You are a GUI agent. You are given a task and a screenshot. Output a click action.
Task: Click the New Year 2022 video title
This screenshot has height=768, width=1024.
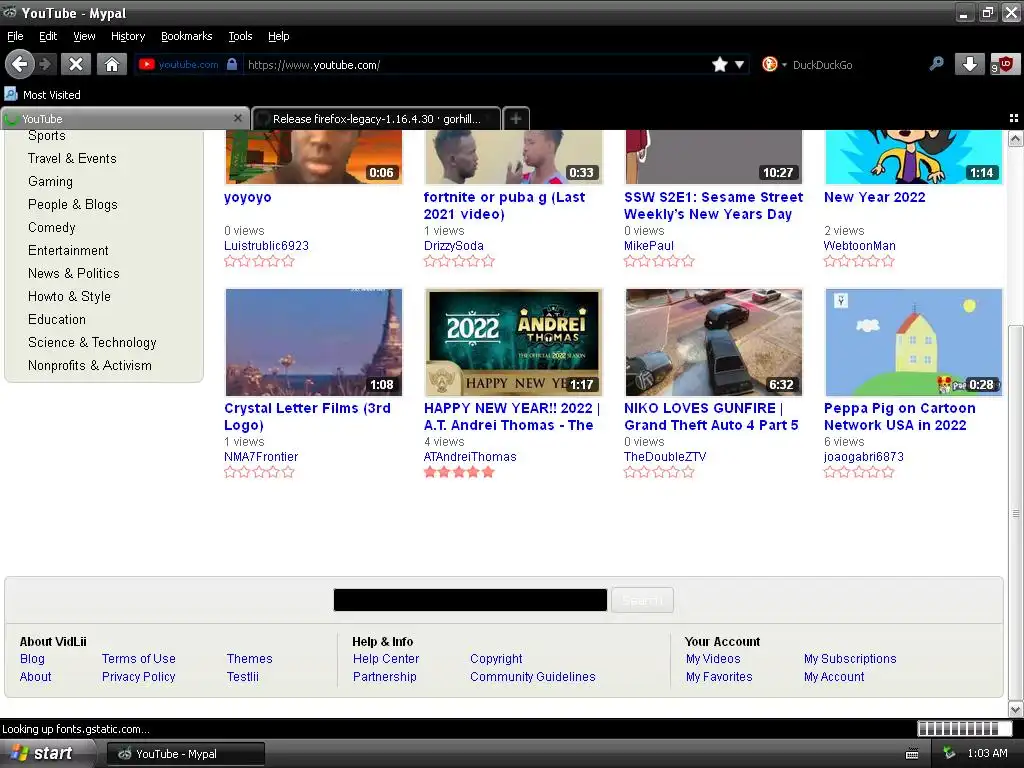coord(874,197)
